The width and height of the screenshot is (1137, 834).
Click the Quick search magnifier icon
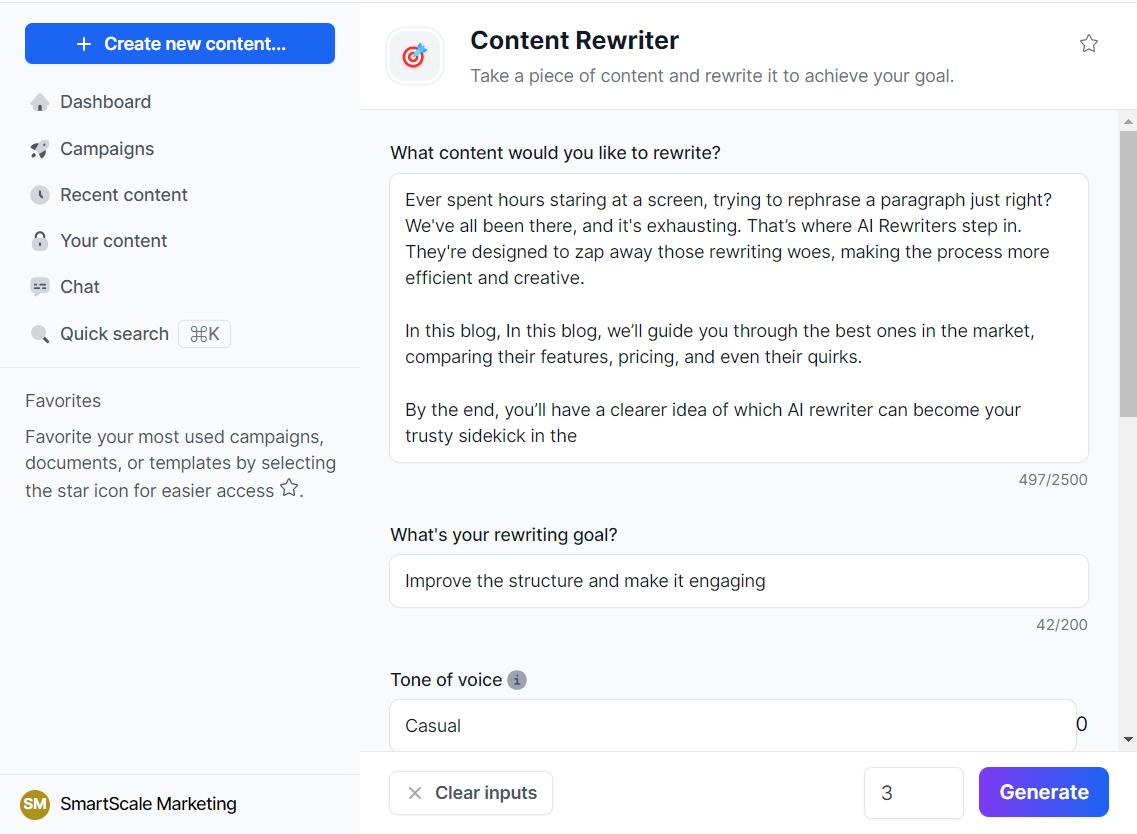tap(40, 334)
